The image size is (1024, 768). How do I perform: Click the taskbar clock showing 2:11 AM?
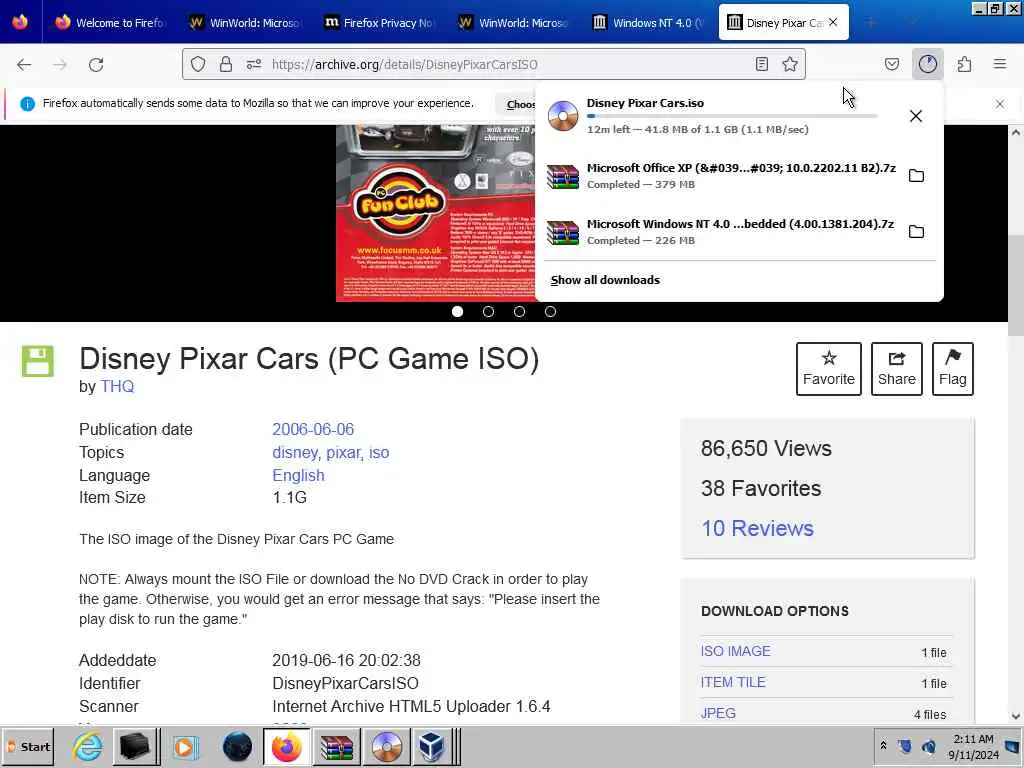click(x=973, y=746)
